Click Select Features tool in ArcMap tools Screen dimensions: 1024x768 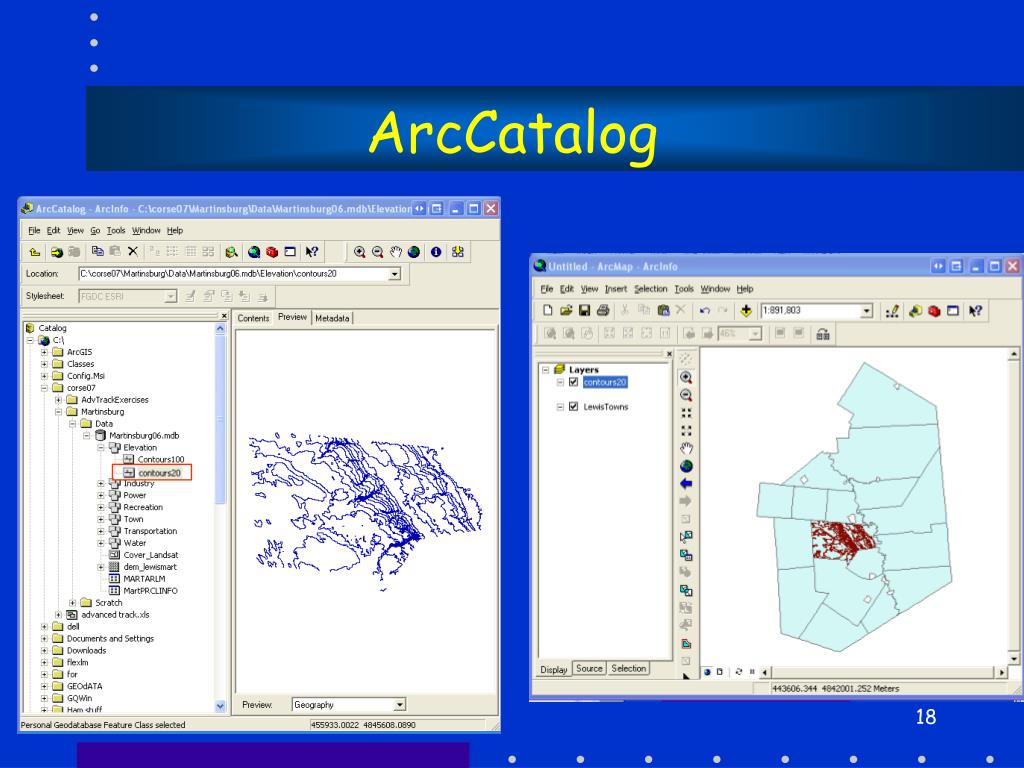point(686,537)
